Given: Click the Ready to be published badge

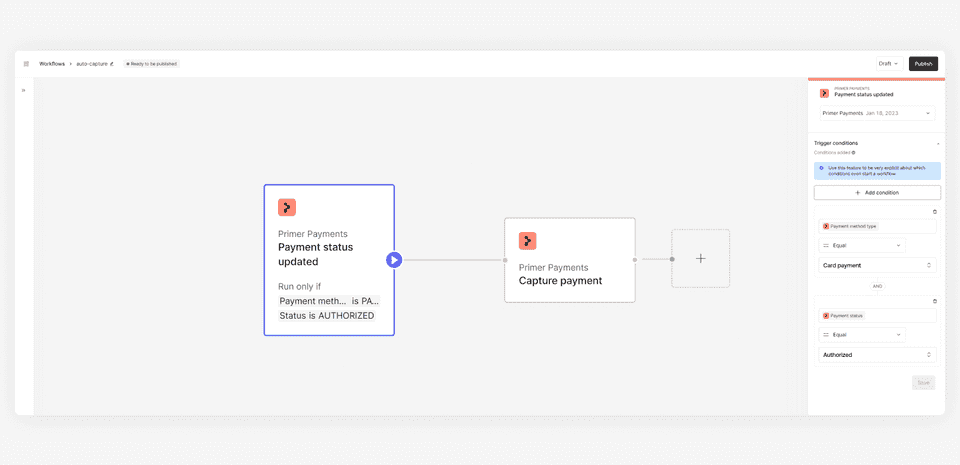Looking at the screenshot, I should click(151, 64).
